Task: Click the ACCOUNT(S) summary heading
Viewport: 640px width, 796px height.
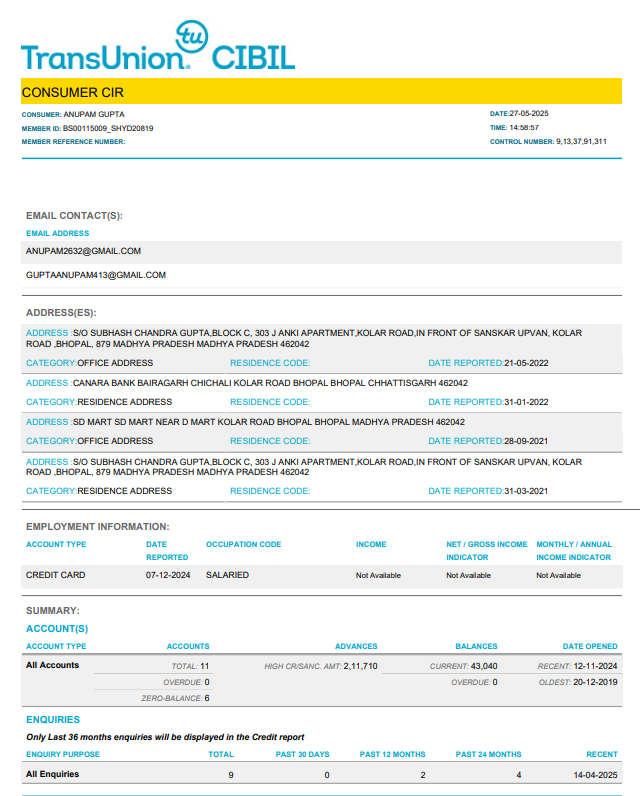Action: (57, 629)
